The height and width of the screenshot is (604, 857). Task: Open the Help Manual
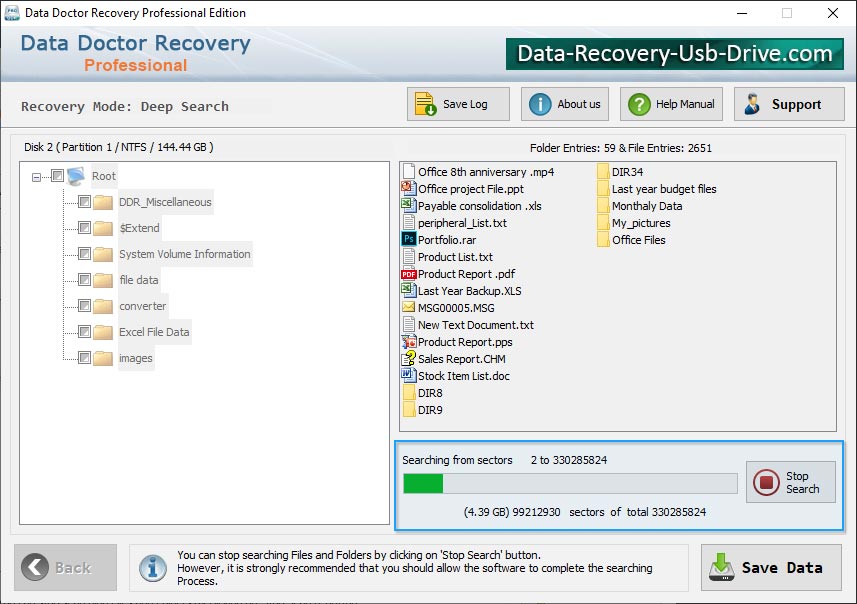click(671, 104)
